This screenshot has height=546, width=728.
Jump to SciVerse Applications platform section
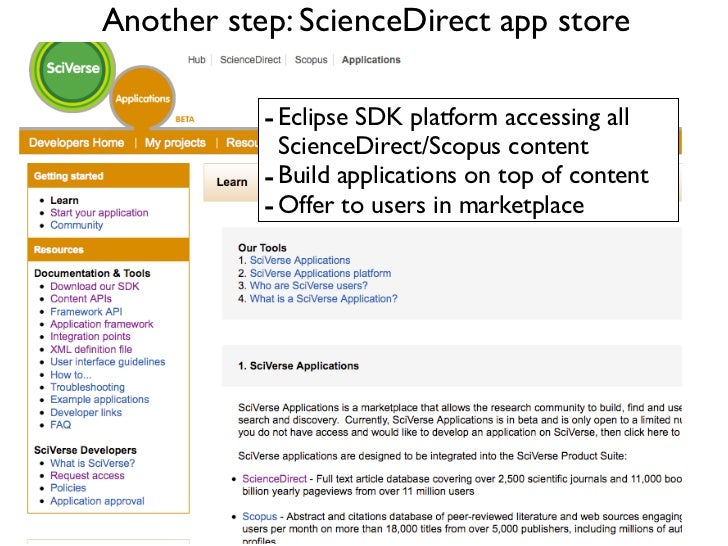point(320,273)
